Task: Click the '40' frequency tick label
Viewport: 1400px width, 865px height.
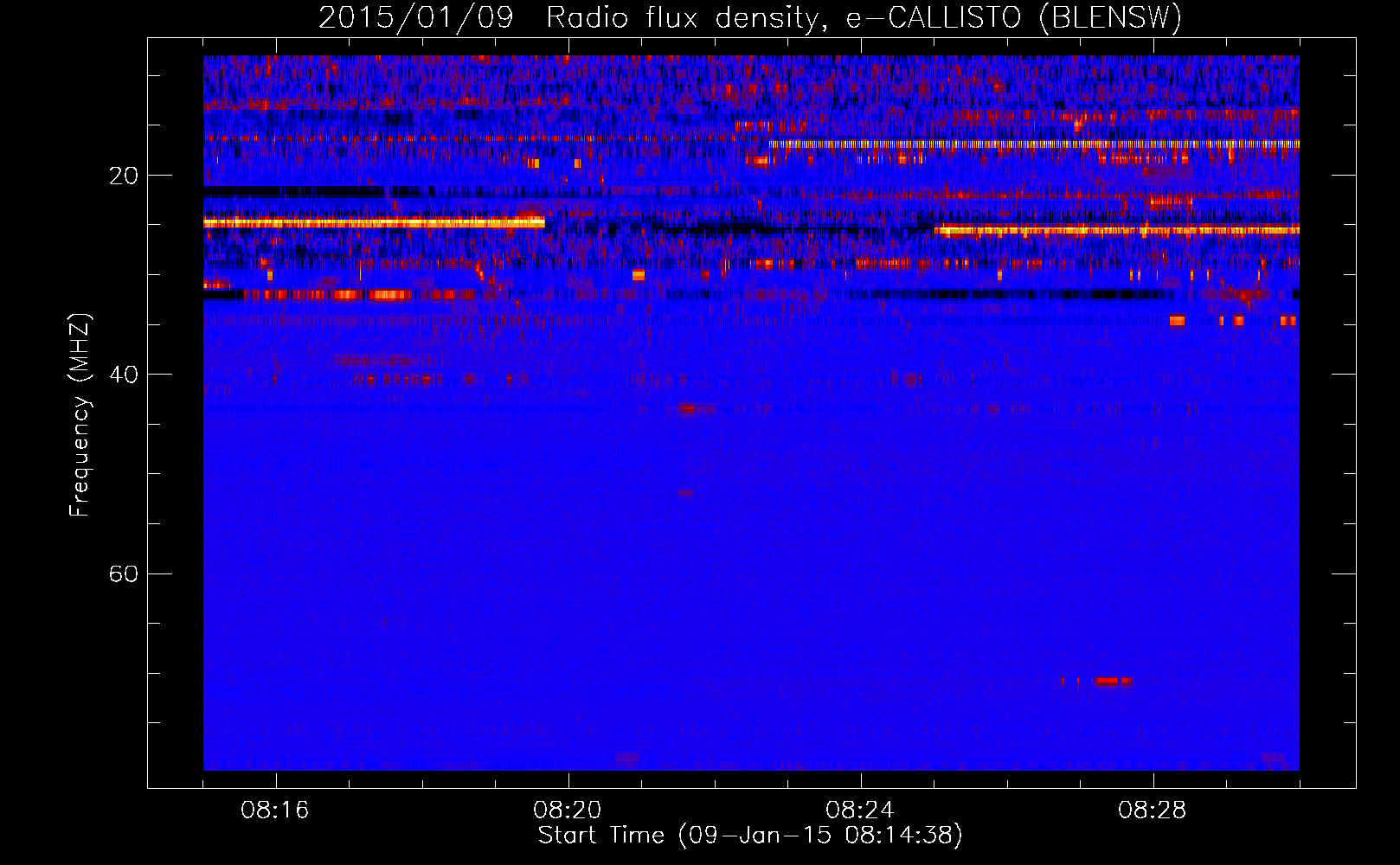Action: 123,375
